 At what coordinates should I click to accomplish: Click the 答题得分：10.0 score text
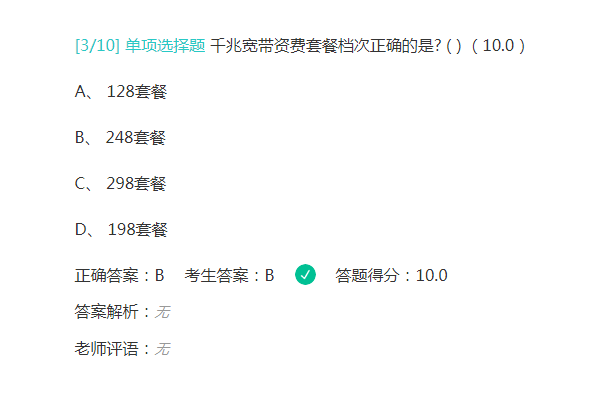pyautogui.click(x=391, y=275)
